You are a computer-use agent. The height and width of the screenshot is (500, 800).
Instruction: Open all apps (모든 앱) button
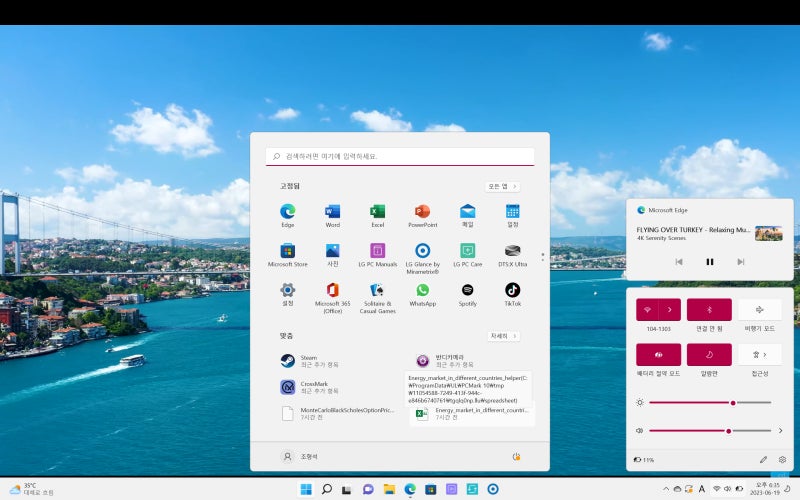pos(502,186)
